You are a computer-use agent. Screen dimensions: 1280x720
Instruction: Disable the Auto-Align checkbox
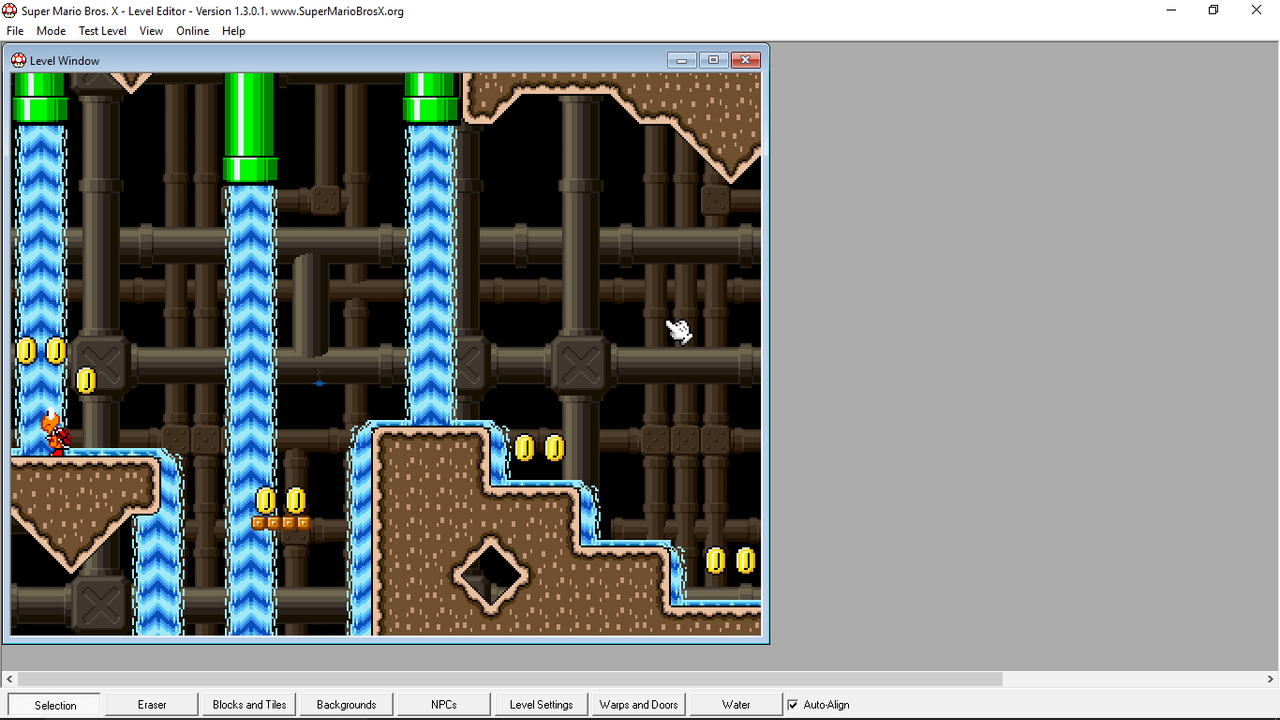pos(793,704)
